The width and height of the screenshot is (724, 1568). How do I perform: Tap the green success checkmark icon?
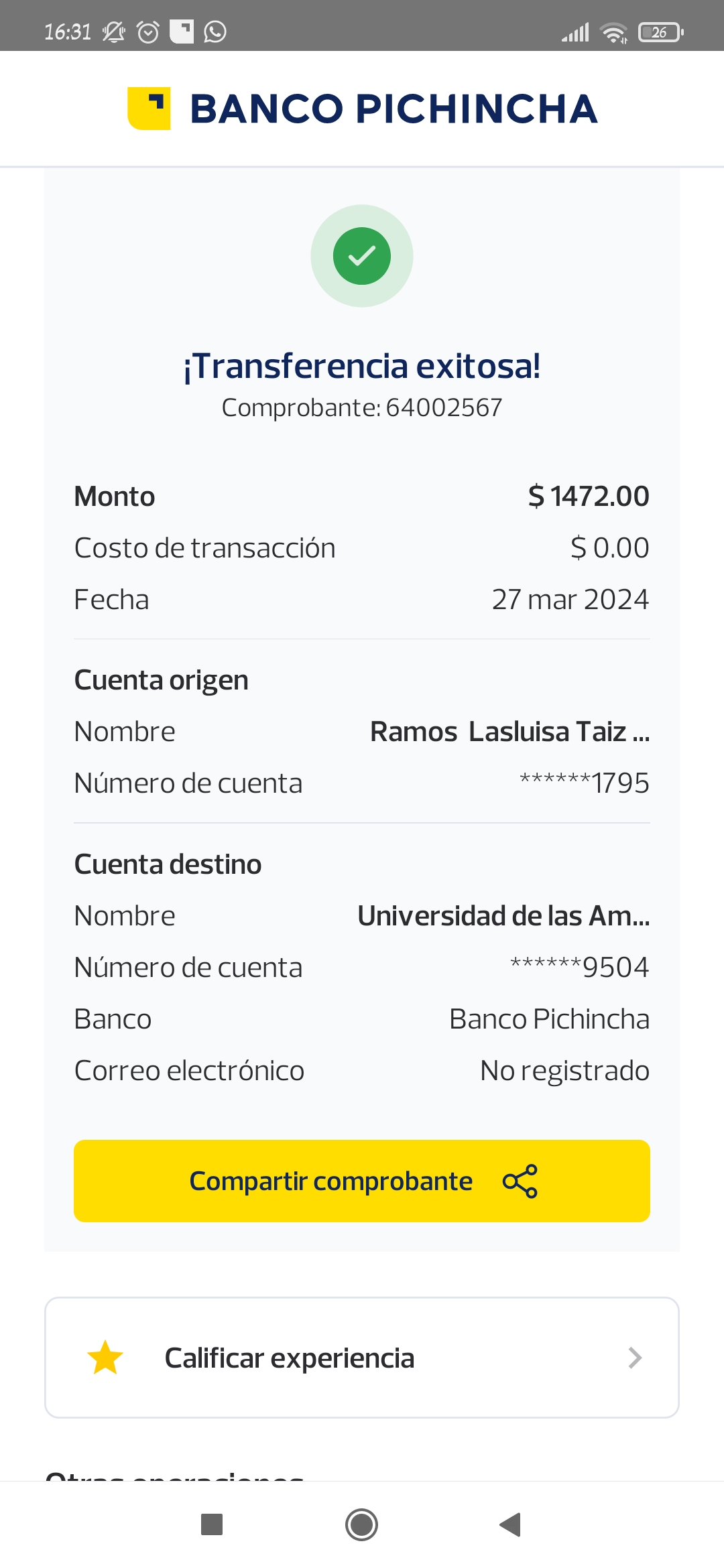[362, 256]
